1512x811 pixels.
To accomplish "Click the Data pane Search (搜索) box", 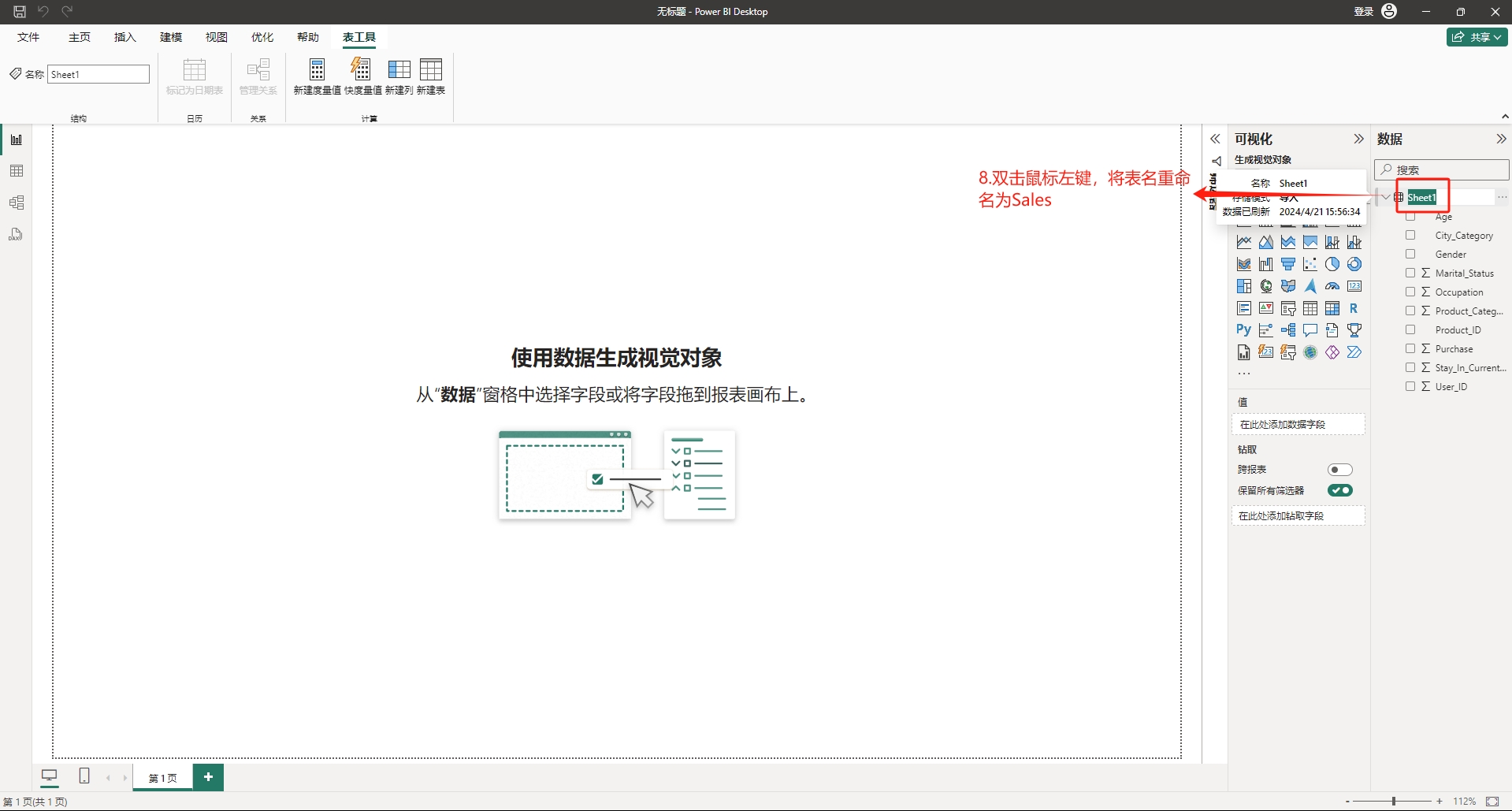I will point(1442,169).
